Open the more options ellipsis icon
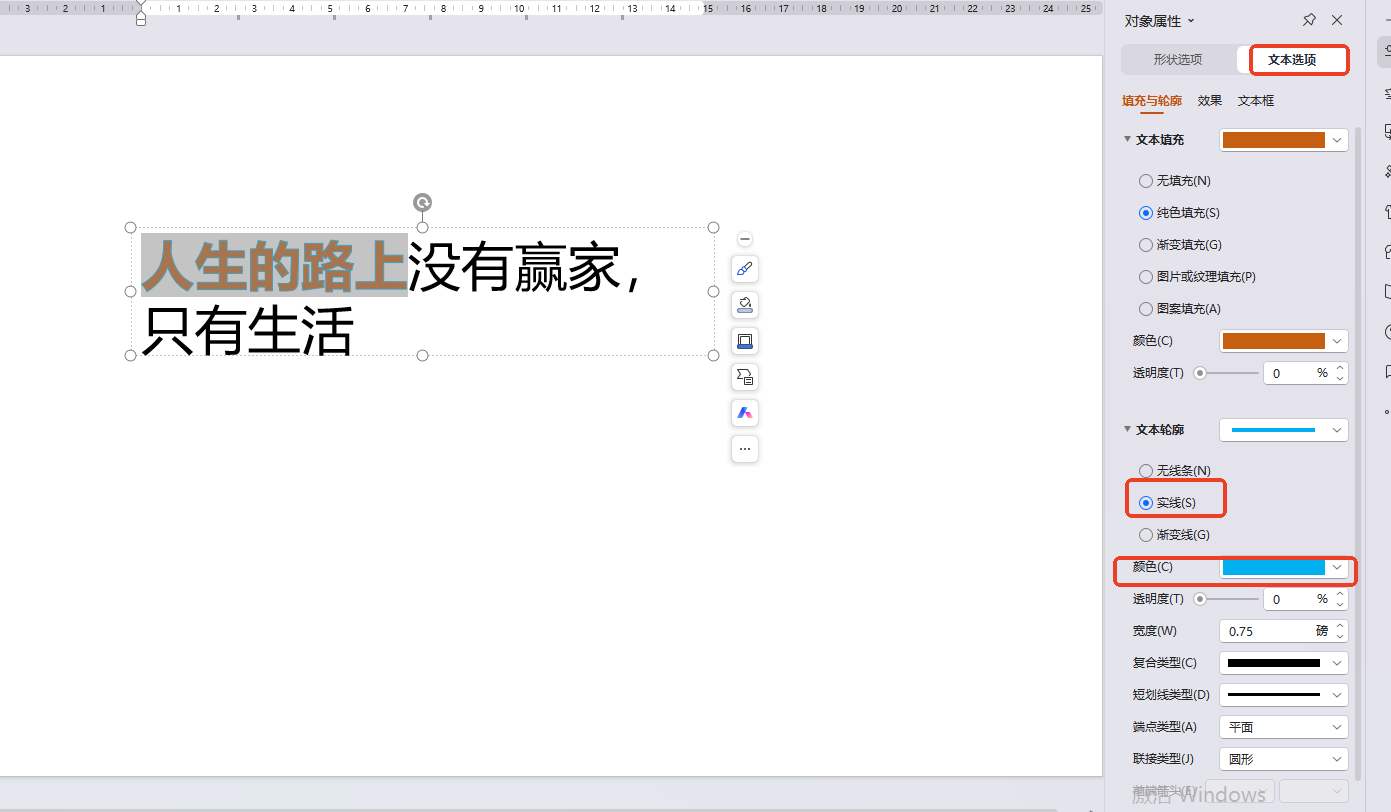Viewport: 1391px width, 812px height. tap(744, 449)
